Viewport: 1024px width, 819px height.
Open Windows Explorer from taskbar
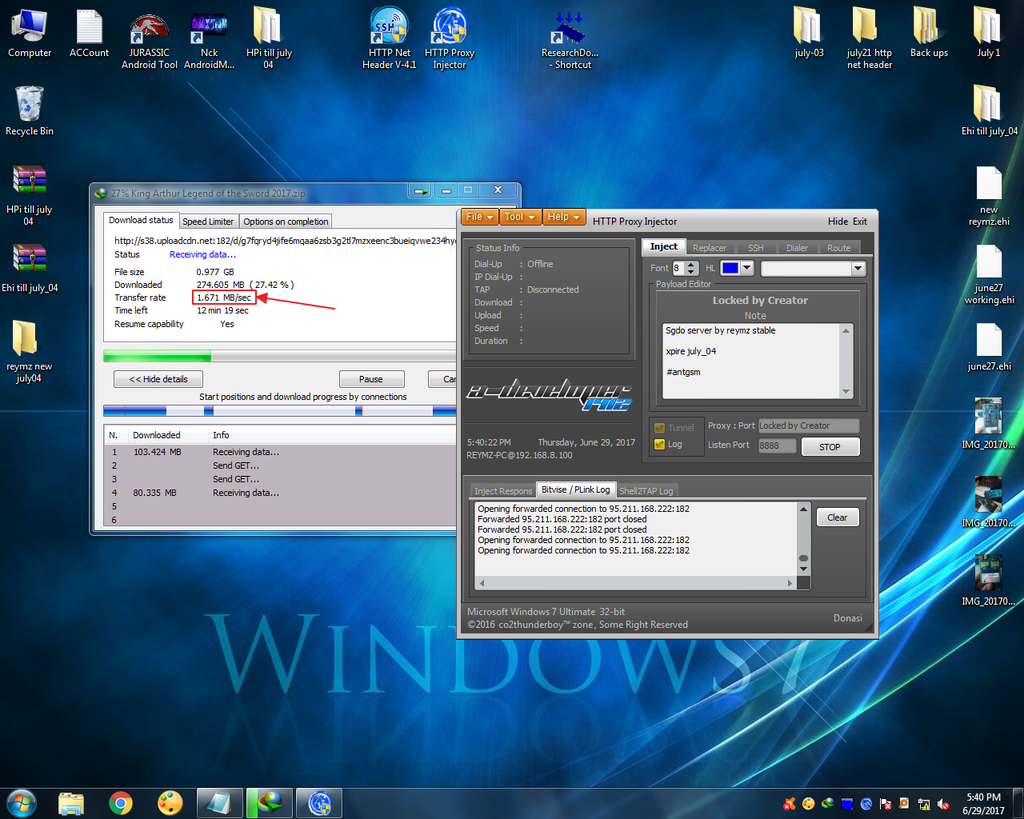[x=71, y=803]
